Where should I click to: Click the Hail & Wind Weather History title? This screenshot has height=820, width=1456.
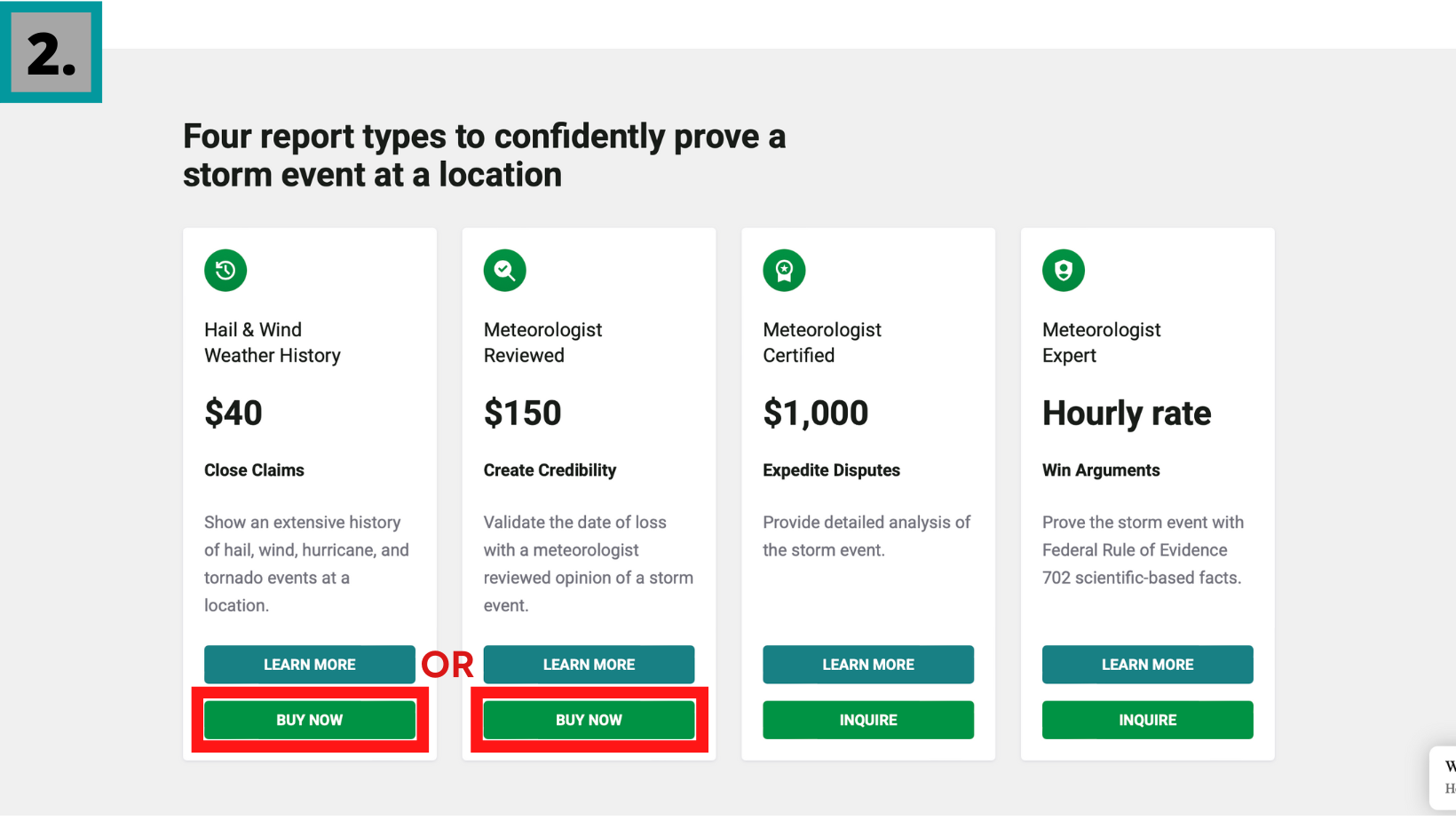pos(273,343)
